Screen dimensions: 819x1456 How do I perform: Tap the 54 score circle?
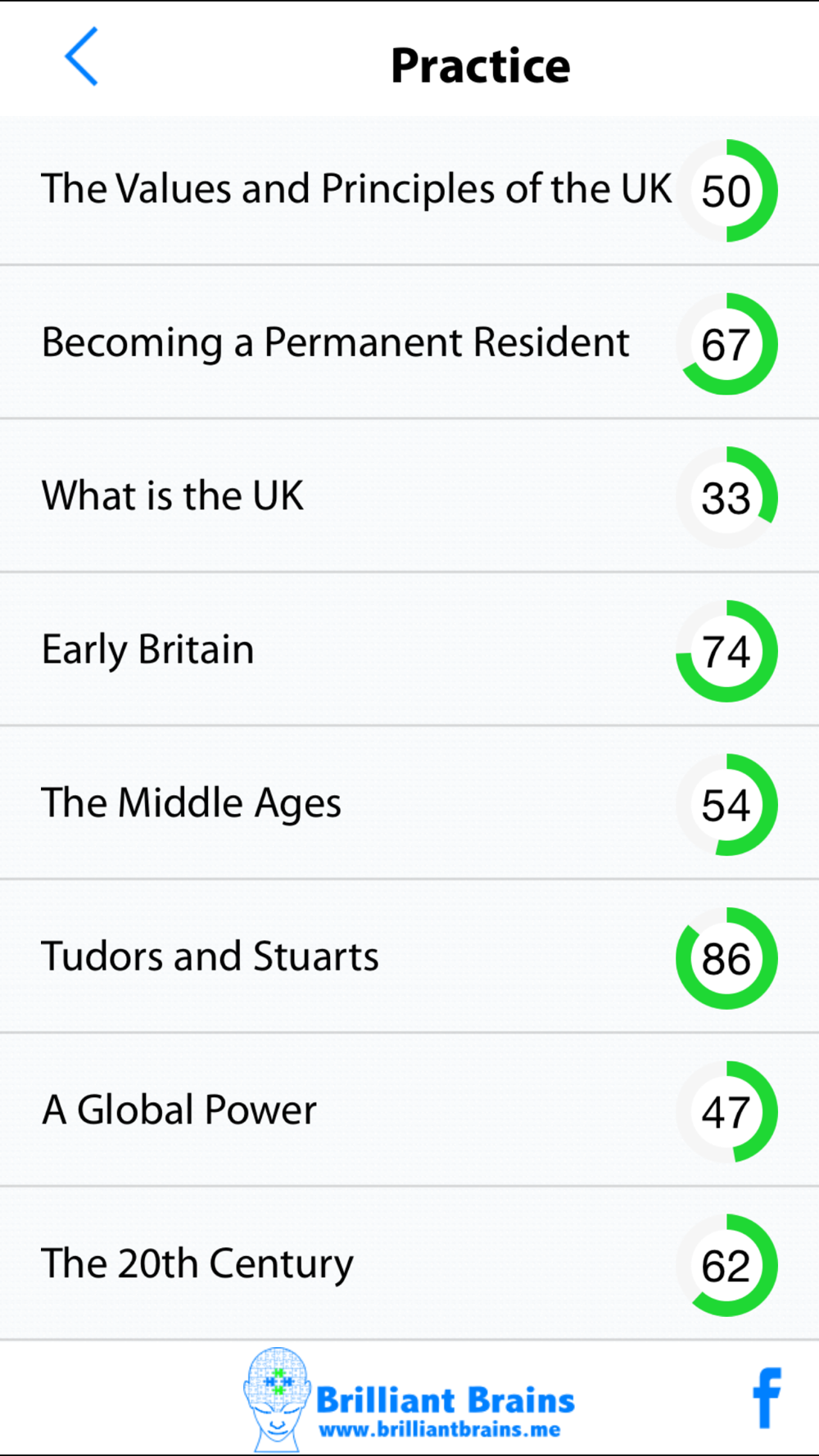[x=726, y=805]
